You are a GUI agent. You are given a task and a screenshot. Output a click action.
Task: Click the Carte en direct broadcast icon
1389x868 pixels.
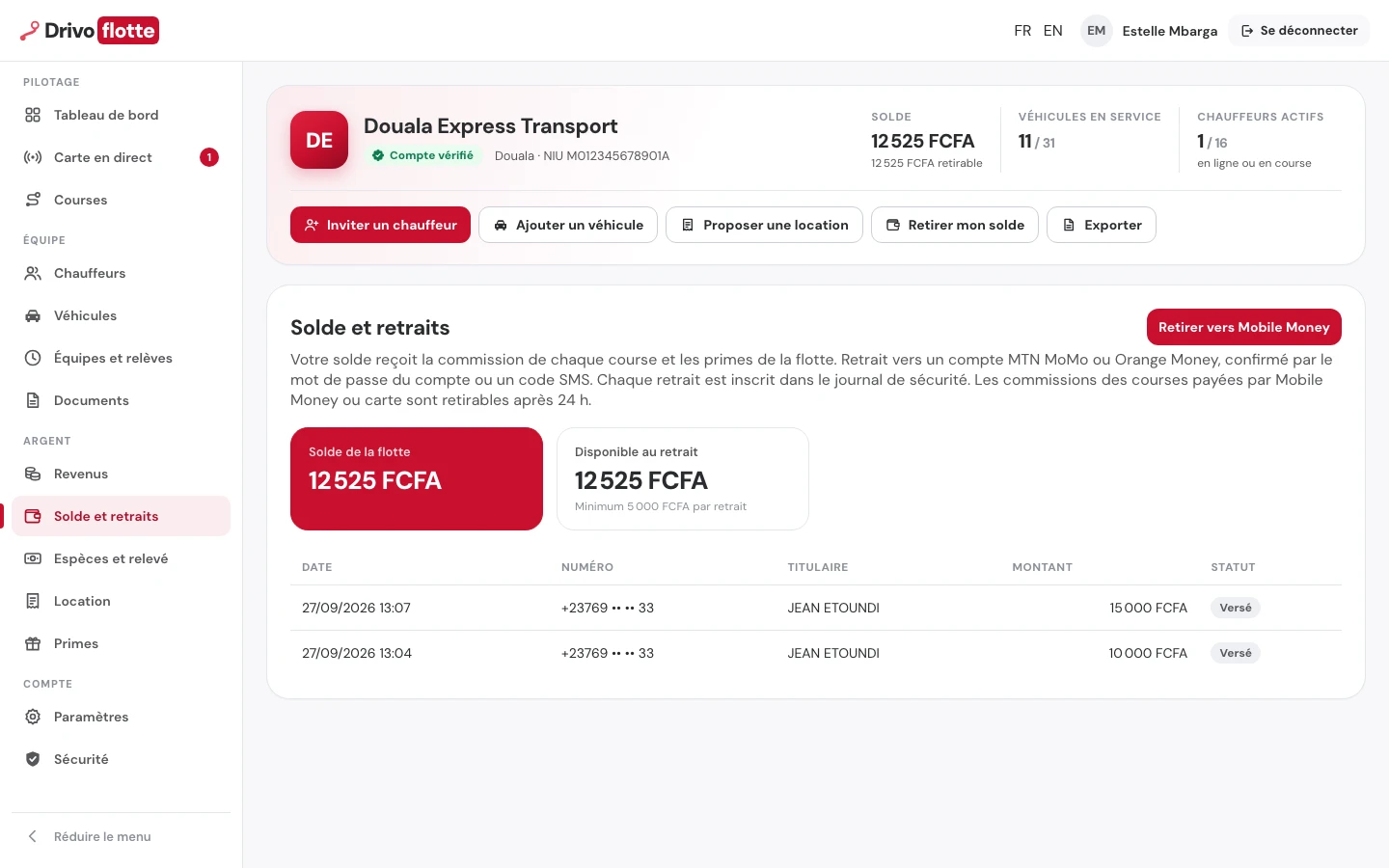[33, 157]
